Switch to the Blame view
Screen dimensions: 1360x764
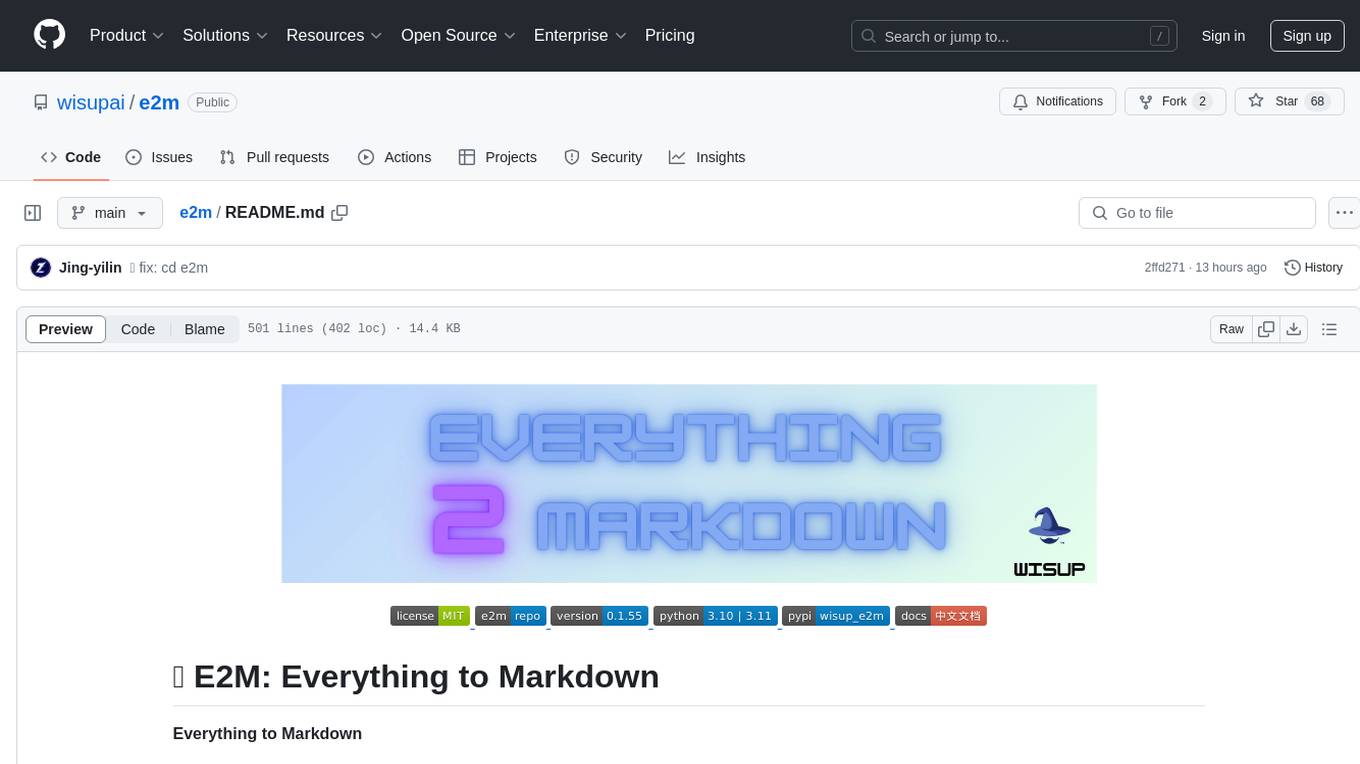coord(204,329)
